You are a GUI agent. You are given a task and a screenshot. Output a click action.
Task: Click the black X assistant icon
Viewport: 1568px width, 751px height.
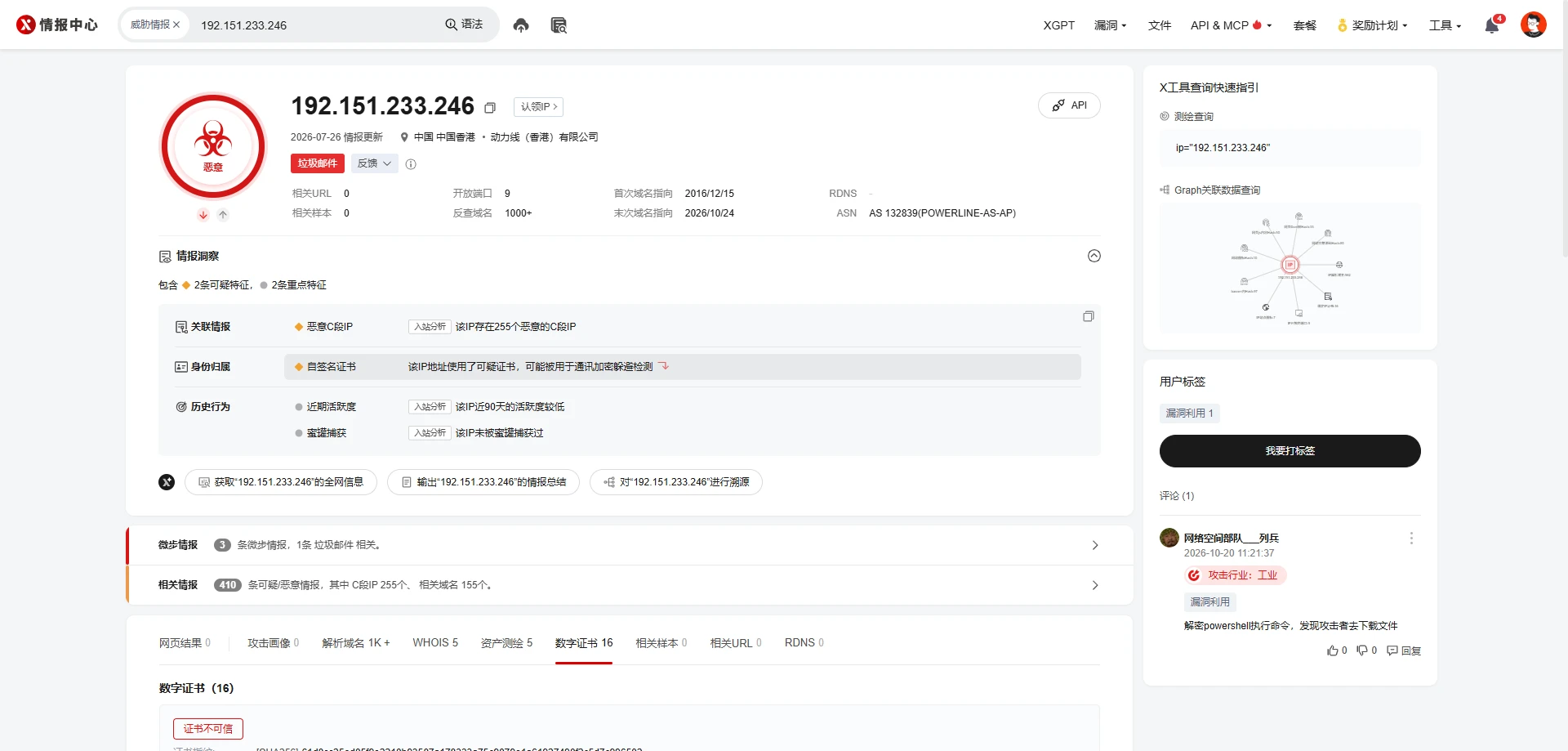pyautogui.click(x=167, y=482)
